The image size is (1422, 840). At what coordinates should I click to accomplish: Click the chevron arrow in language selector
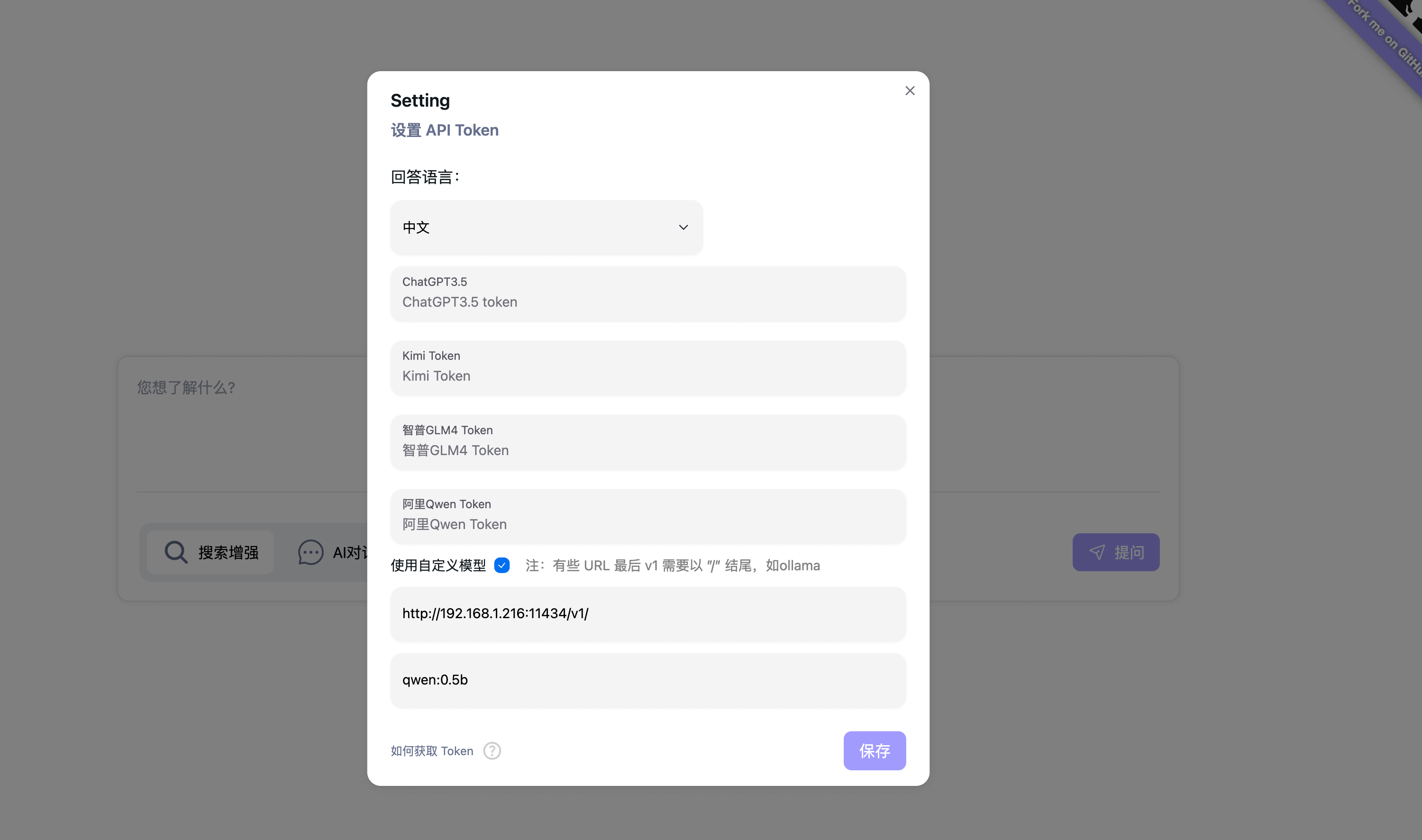pyautogui.click(x=683, y=227)
